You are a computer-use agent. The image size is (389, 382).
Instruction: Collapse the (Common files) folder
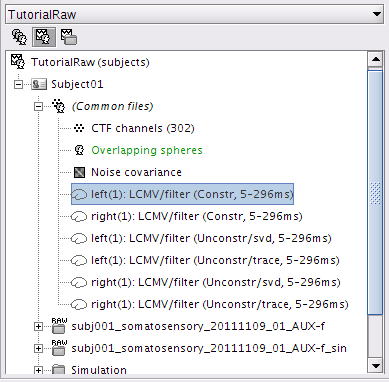39,106
